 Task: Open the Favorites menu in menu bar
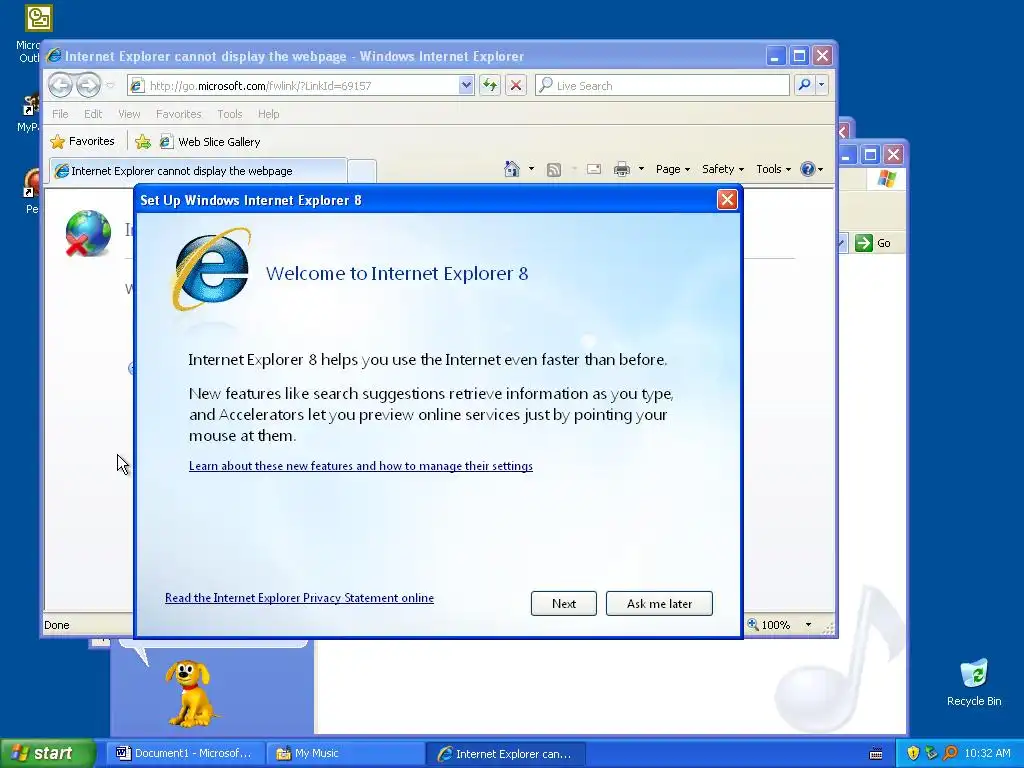(178, 114)
